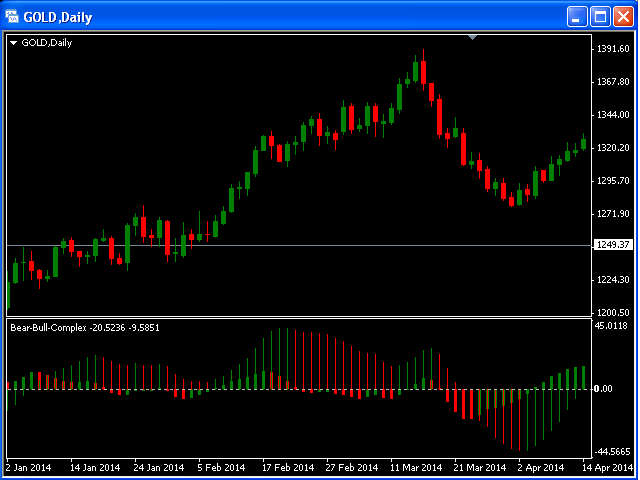Expand the GOLD,Daily dropdown triangle

coord(13,43)
